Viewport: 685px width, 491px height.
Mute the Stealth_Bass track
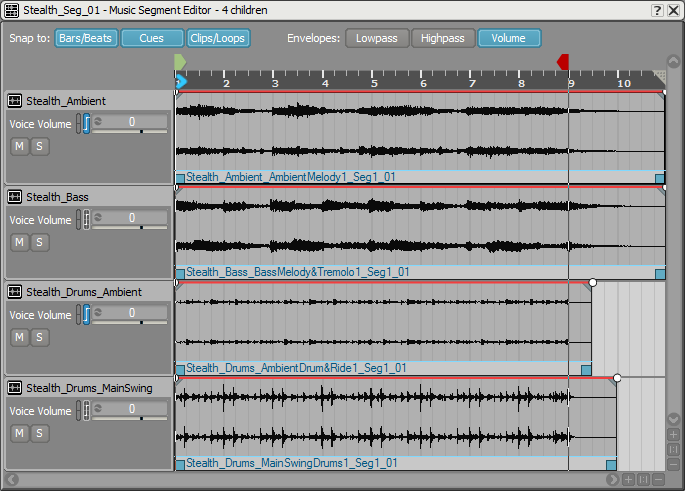[x=20, y=242]
